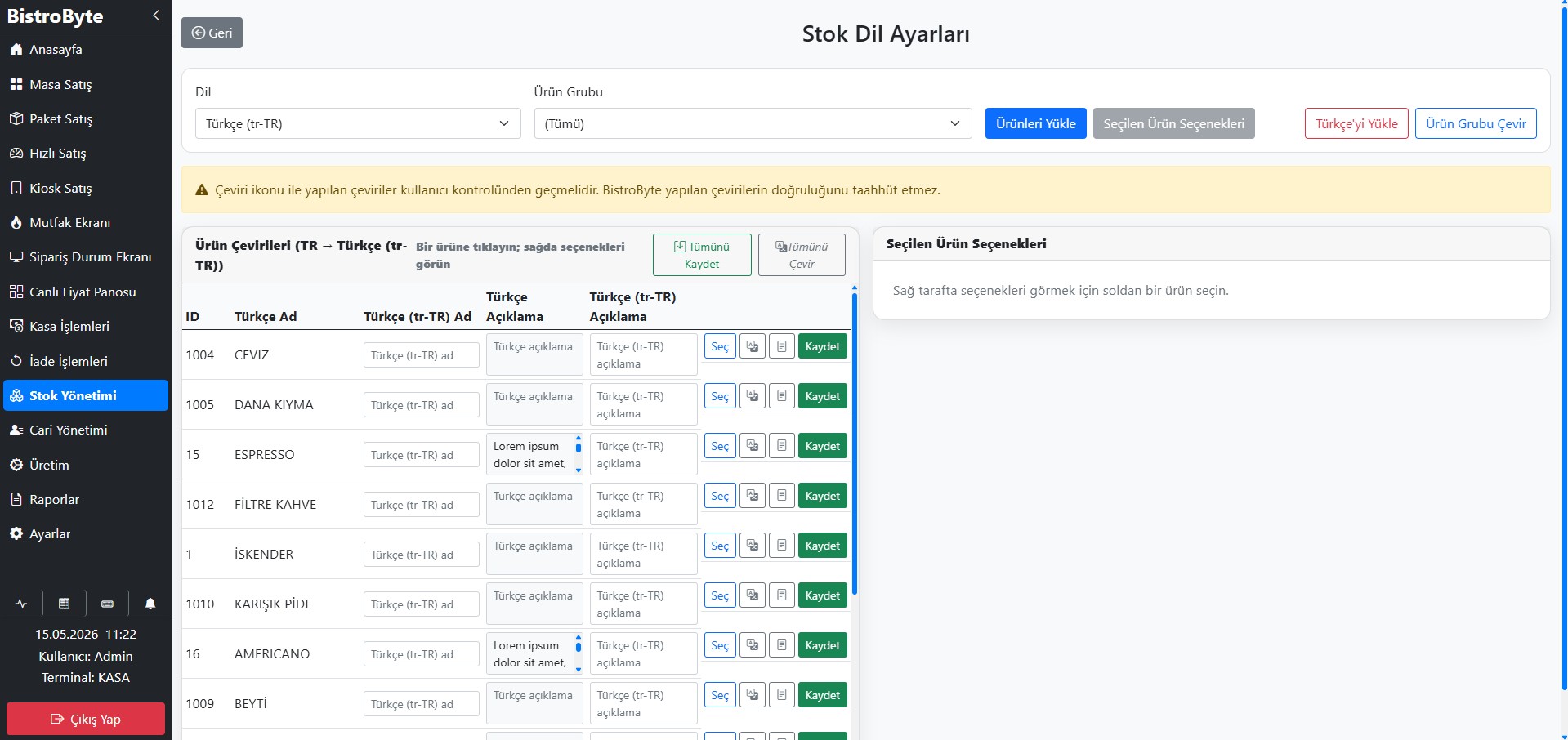Focus the Türkçe (tr-TR) ad field for İSKENDER
The height and width of the screenshot is (740, 1568).
point(422,555)
